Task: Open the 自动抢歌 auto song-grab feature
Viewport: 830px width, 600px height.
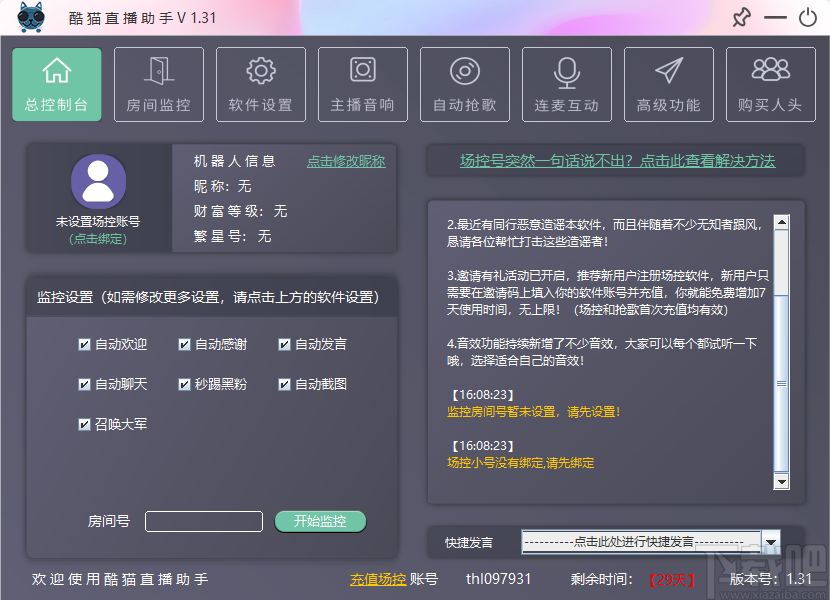Action: click(x=464, y=84)
